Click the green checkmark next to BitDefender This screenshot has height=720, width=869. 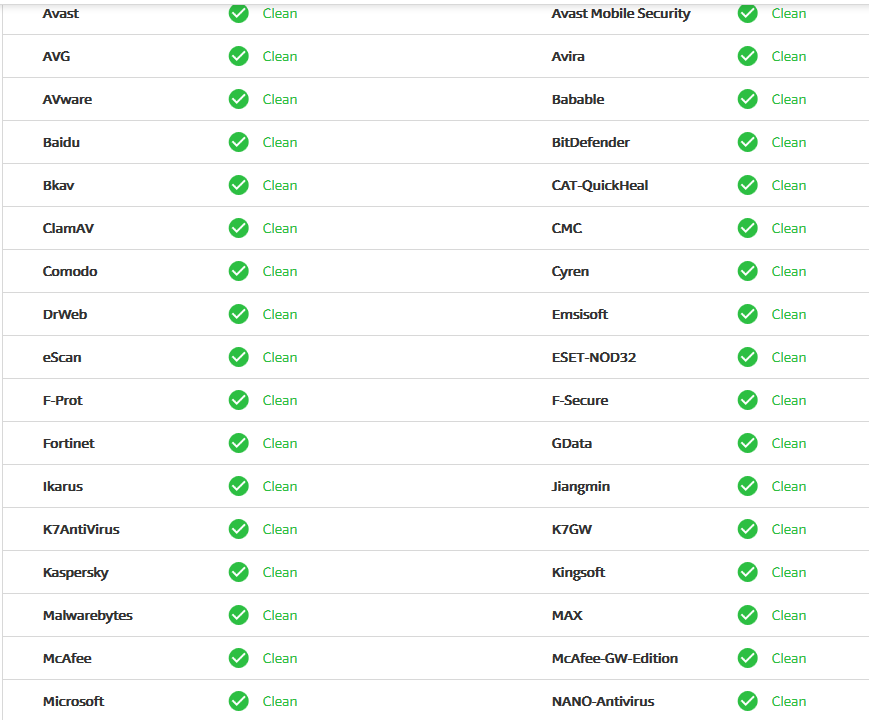(x=747, y=142)
